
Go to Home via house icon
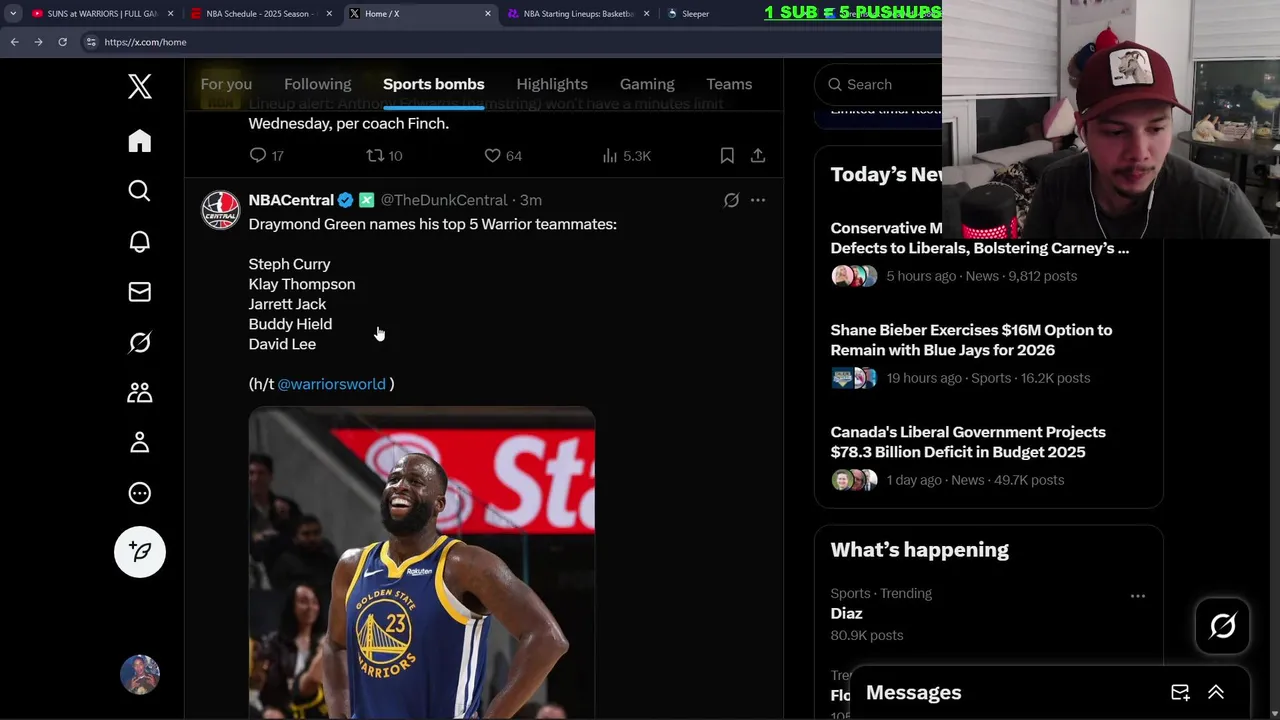[x=140, y=141]
